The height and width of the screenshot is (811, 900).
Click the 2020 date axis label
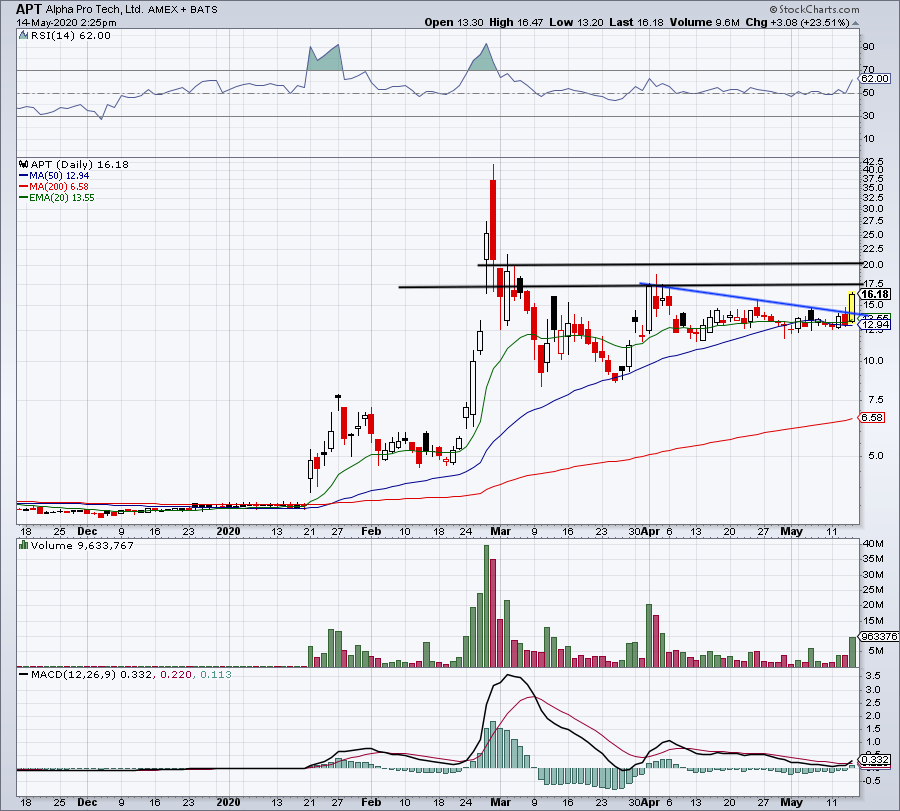point(228,533)
